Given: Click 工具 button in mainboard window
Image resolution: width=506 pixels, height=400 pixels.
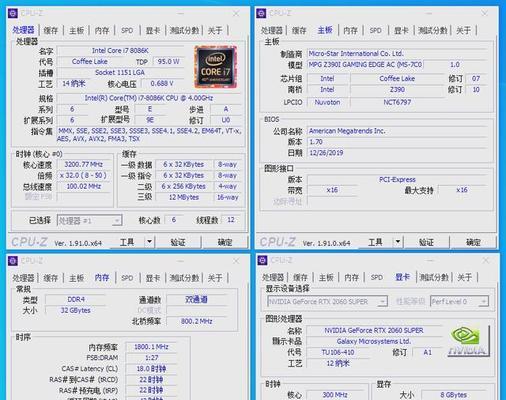Looking at the screenshot, I should click(x=375, y=242).
